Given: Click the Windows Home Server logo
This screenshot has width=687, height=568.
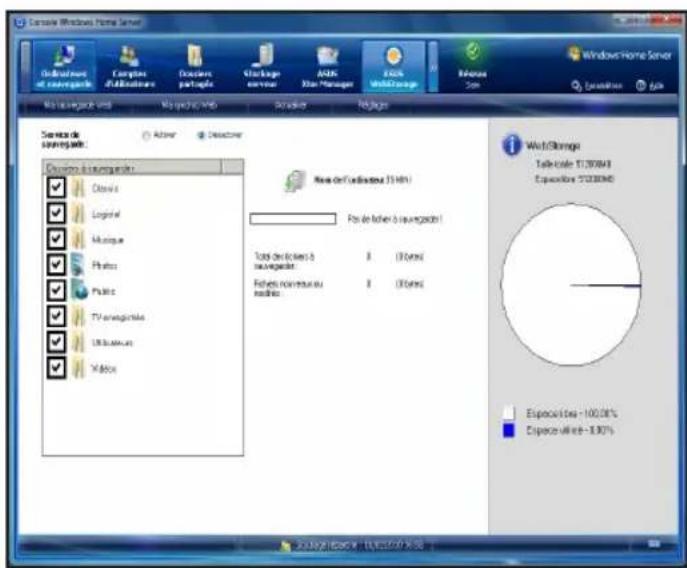Looking at the screenshot, I should (x=619, y=55).
